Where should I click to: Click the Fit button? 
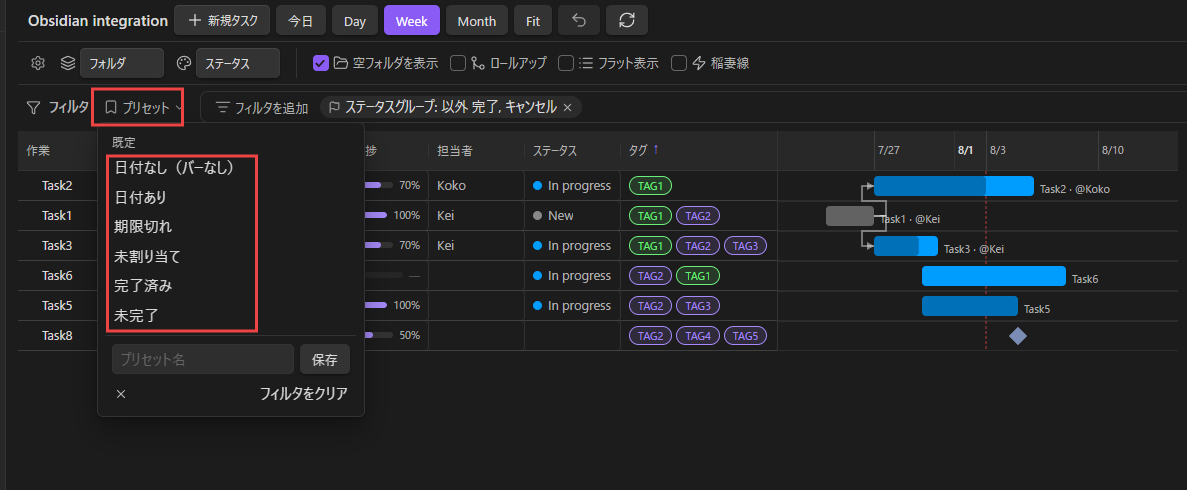533,20
